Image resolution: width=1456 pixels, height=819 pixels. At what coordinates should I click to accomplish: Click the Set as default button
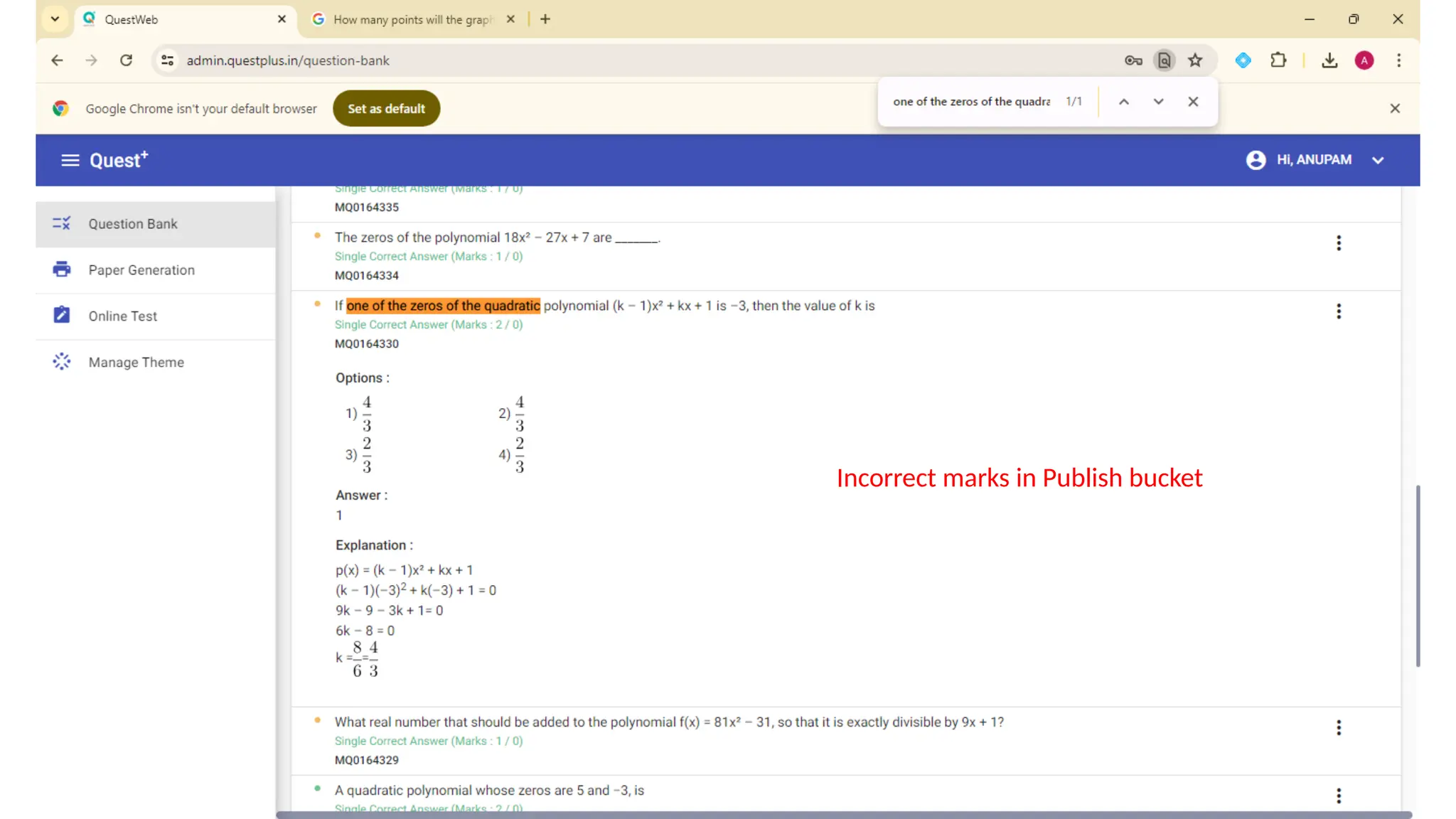(386, 109)
